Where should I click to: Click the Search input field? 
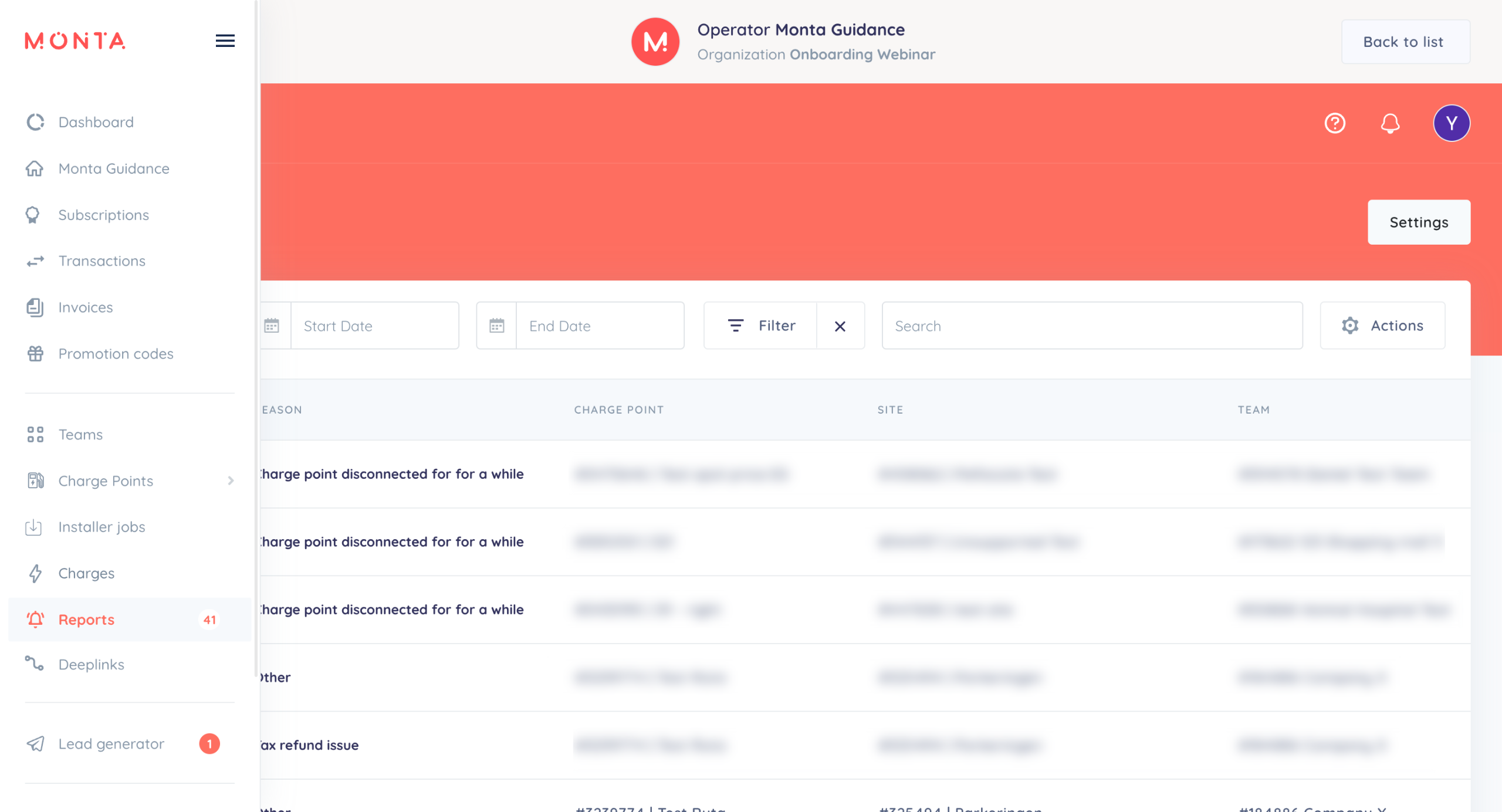(x=1091, y=326)
